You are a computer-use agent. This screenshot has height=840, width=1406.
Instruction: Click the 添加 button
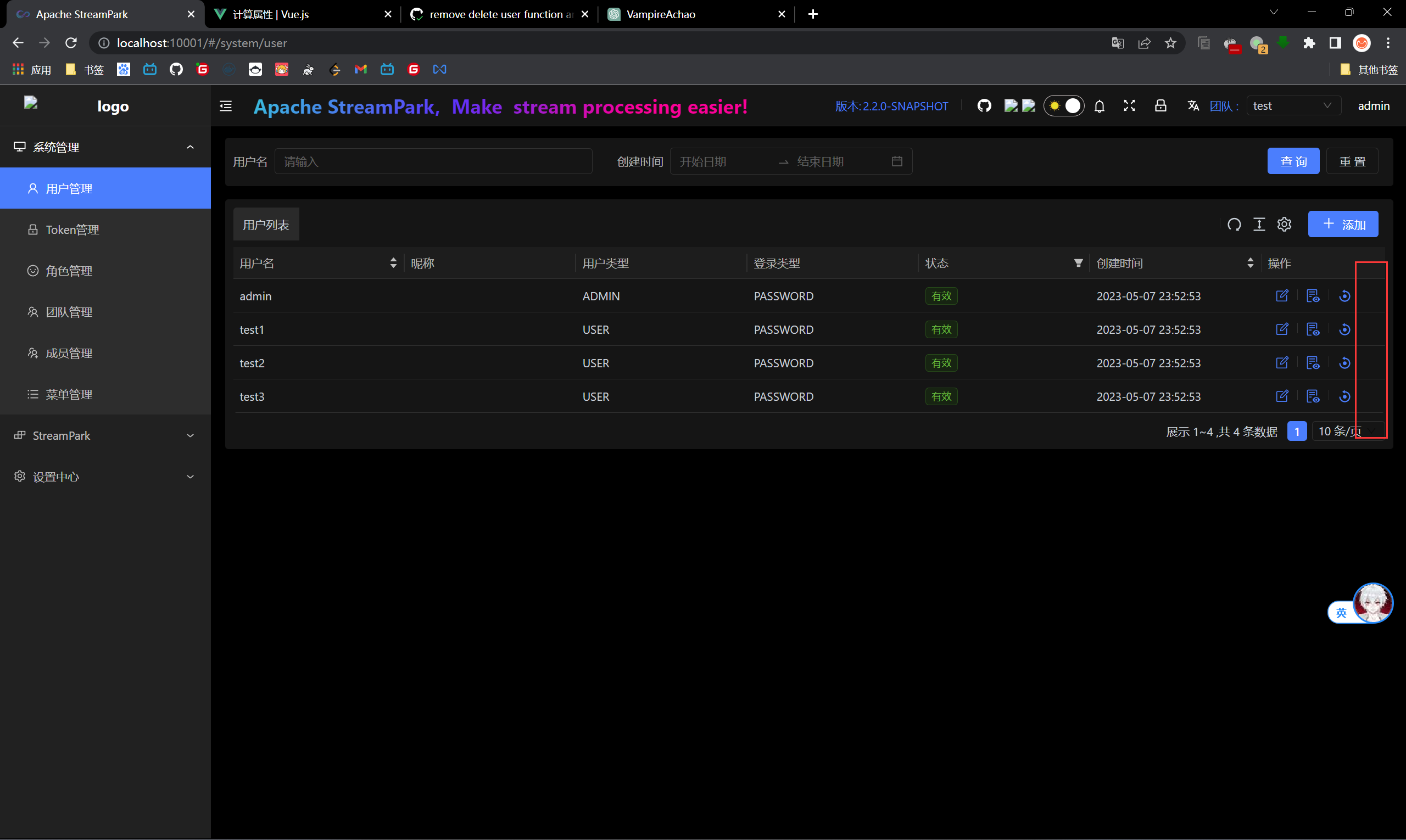pyautogui.click(x=1343, y=225)
